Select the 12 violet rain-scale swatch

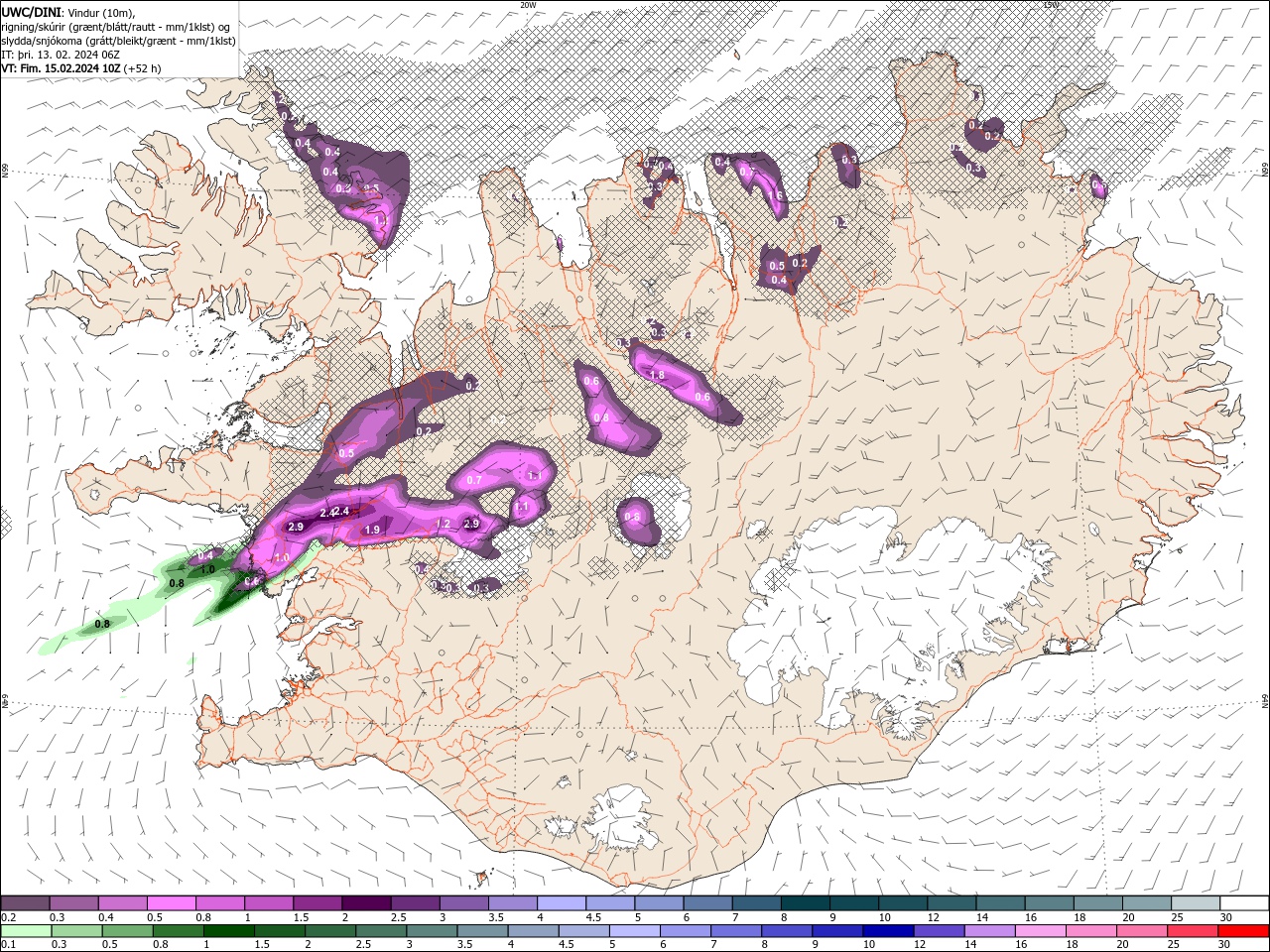(x=939, y=931)
